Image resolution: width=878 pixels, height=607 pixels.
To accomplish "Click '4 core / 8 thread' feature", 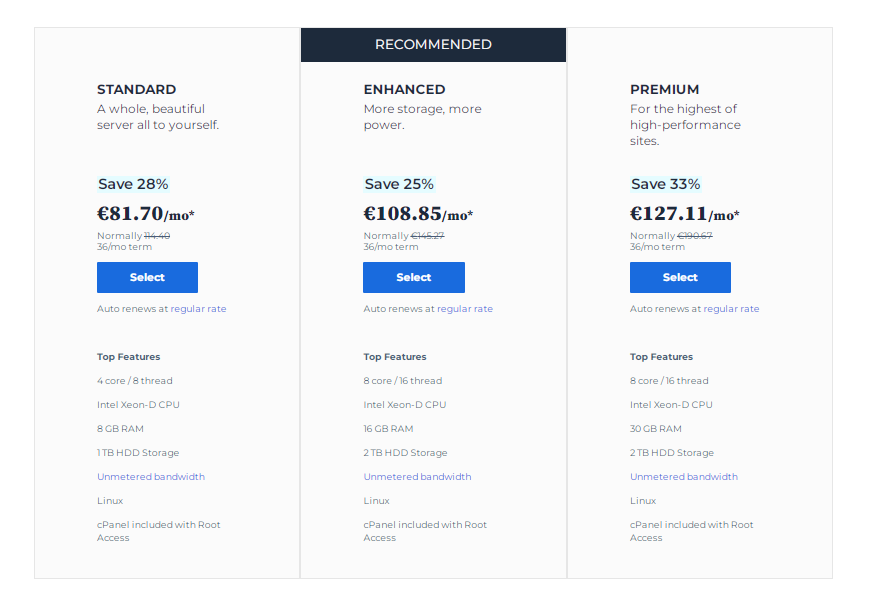I will [x=135, y=381].
